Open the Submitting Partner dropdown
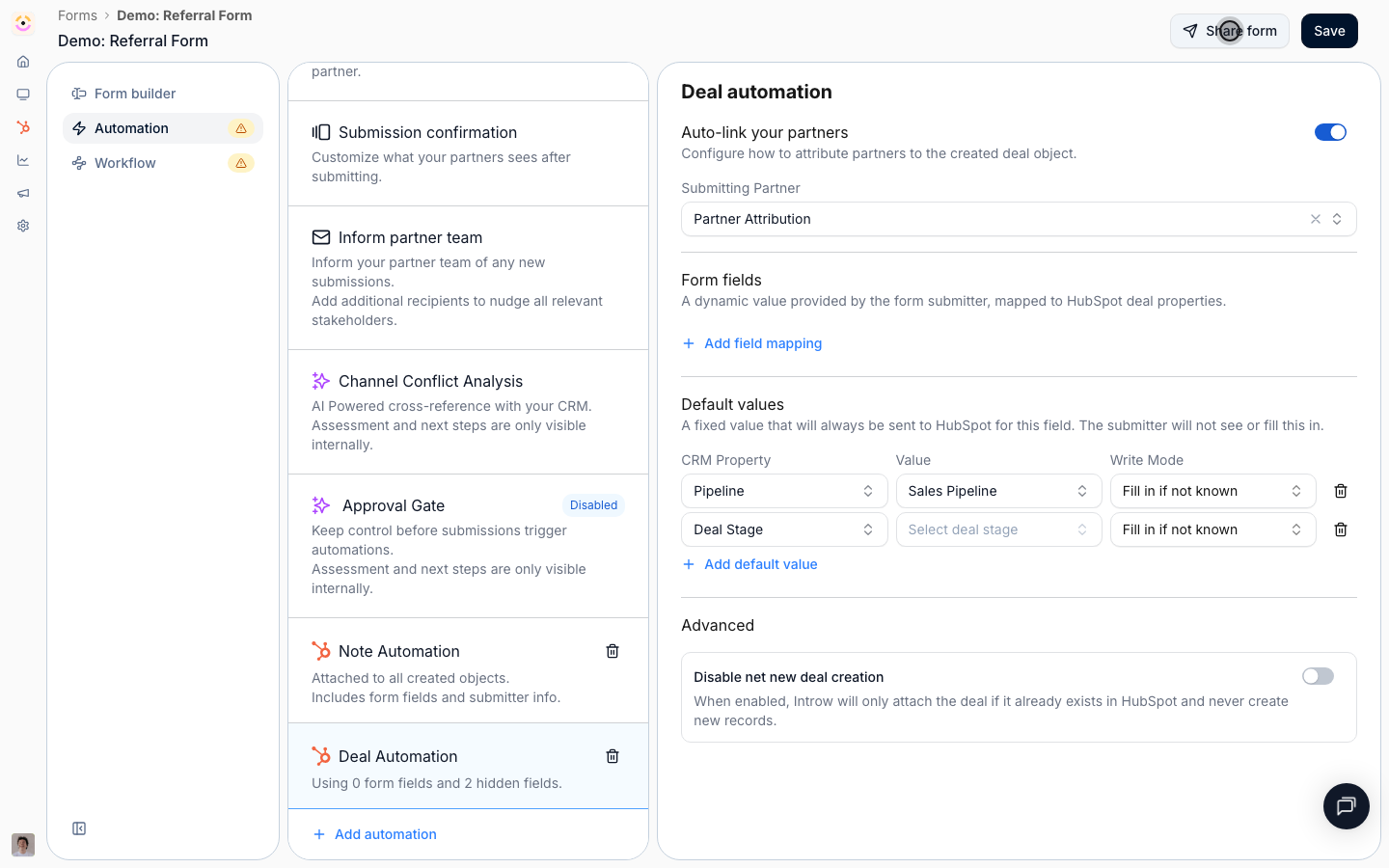The height and width of the screenshot is (868, 1389). 1019,219
